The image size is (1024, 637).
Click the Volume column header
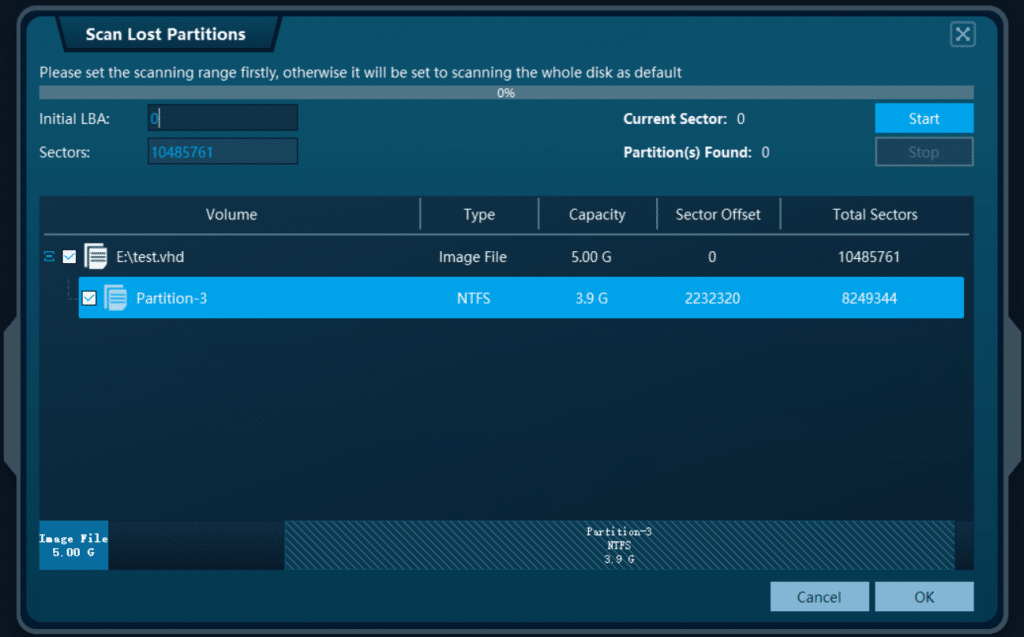point(232,214)
